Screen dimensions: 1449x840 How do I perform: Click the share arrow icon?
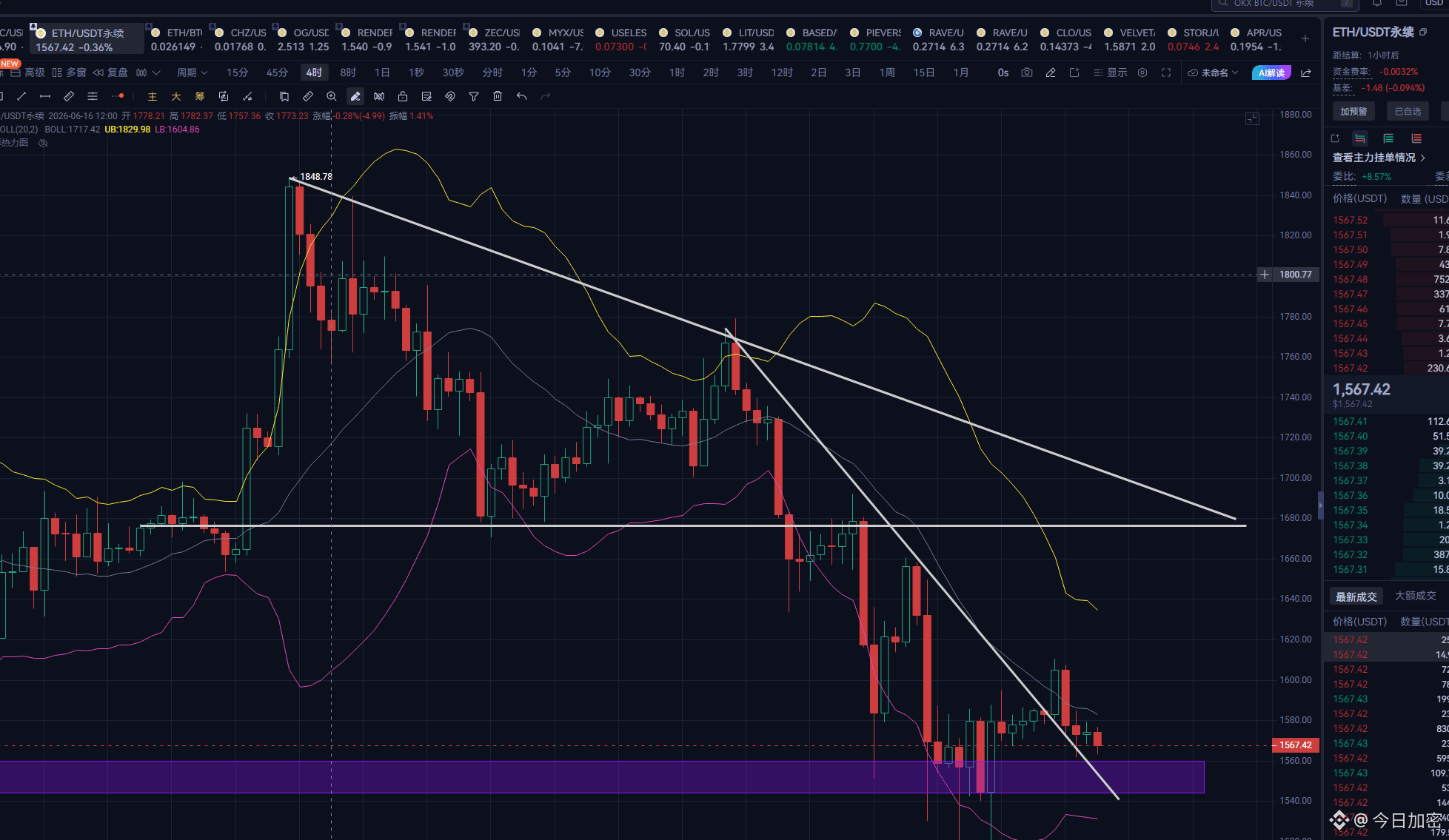pos(1306,73)
